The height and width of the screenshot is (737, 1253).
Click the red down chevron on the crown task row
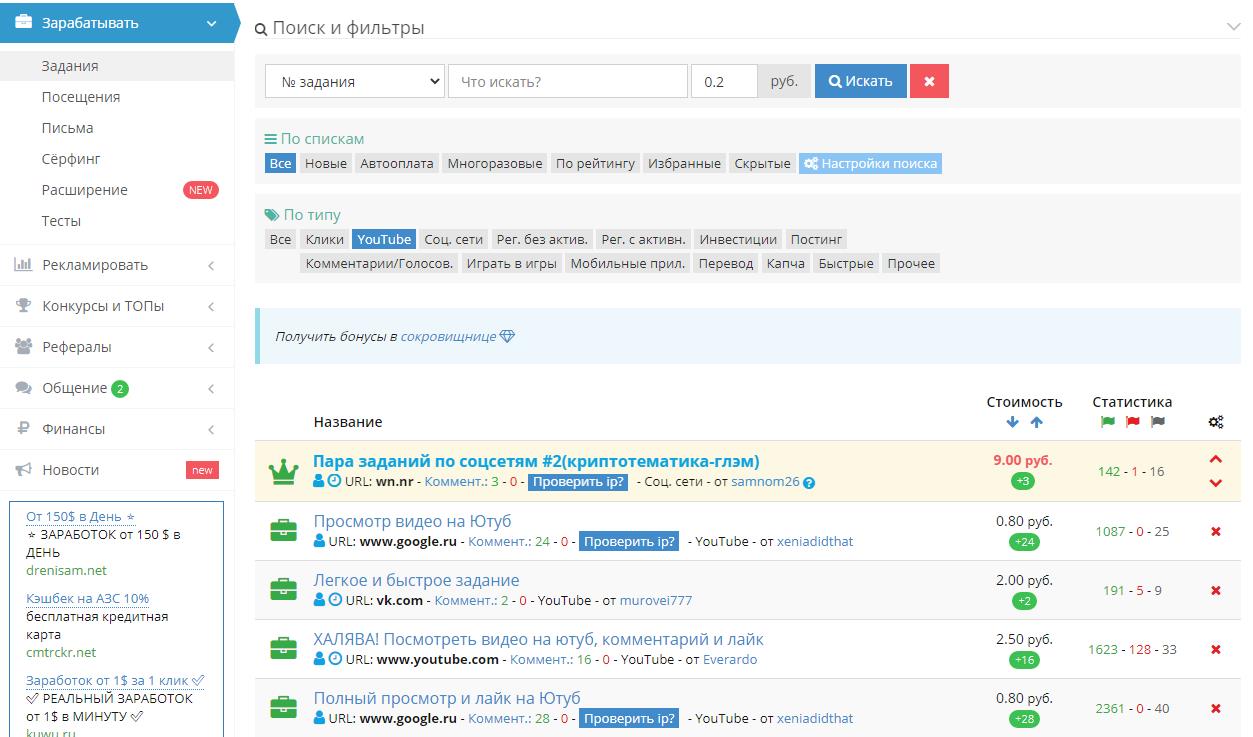coord(1216,483)
